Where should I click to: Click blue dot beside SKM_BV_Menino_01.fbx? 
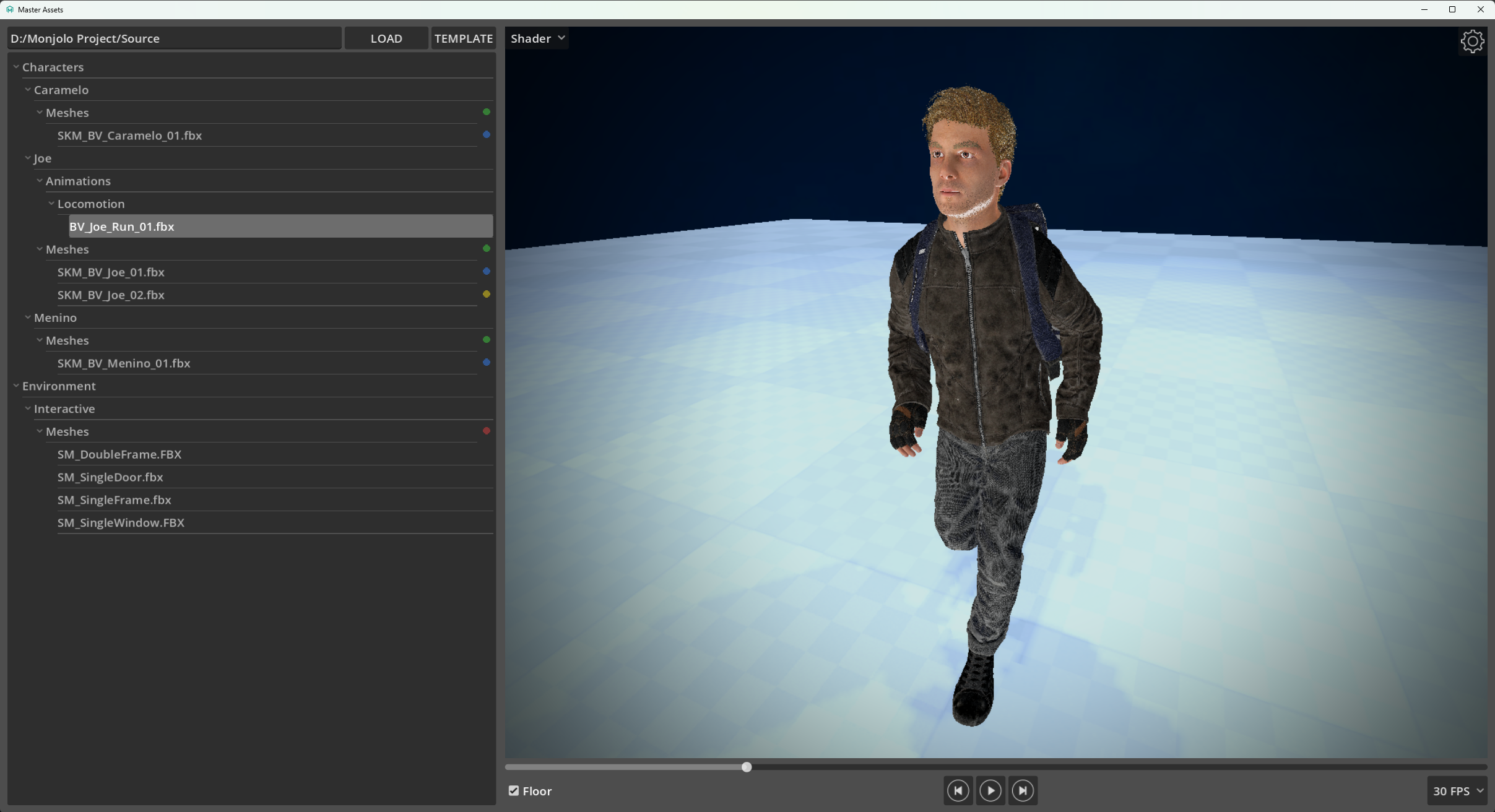pyautogui.click(x=487, y=362)
